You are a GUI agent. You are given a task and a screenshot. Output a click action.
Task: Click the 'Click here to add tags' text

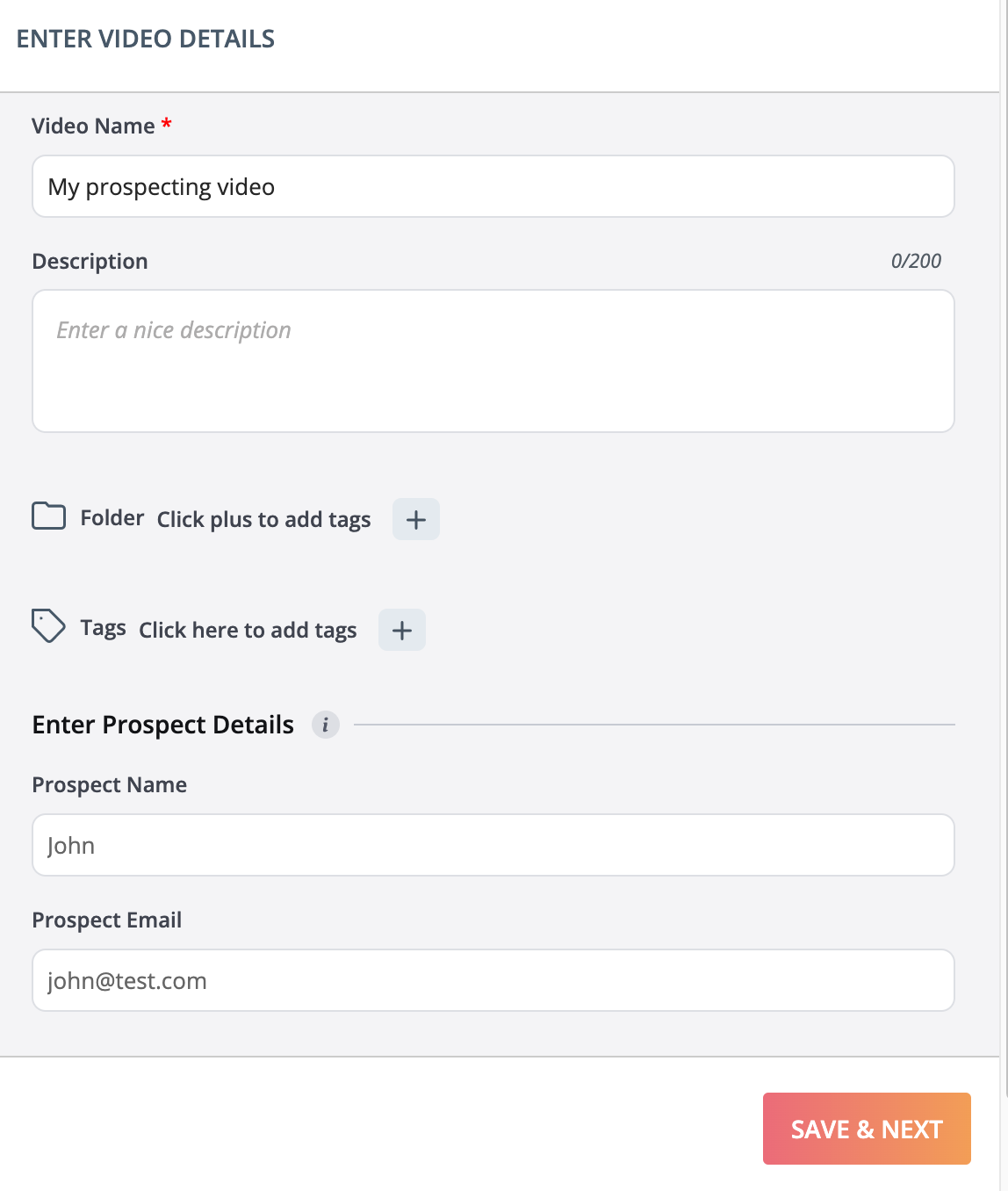click(248, 630)
